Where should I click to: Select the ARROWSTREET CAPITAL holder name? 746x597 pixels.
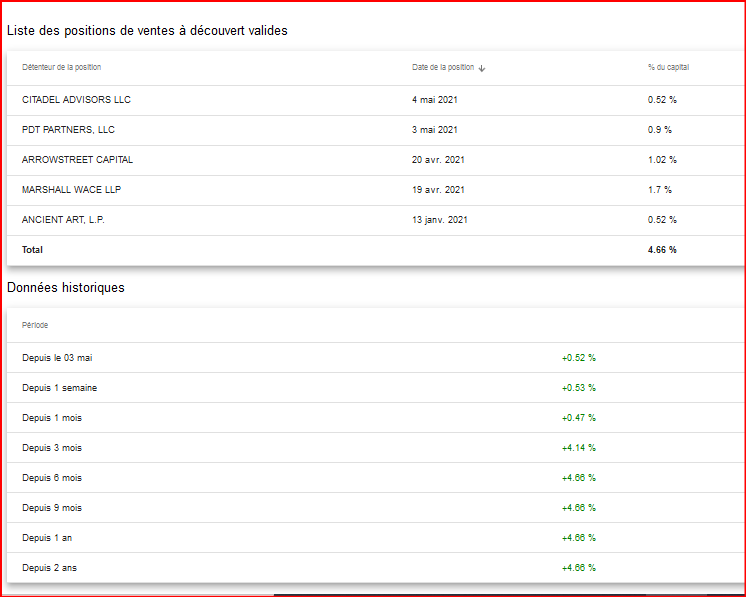[x=77, y=160]
